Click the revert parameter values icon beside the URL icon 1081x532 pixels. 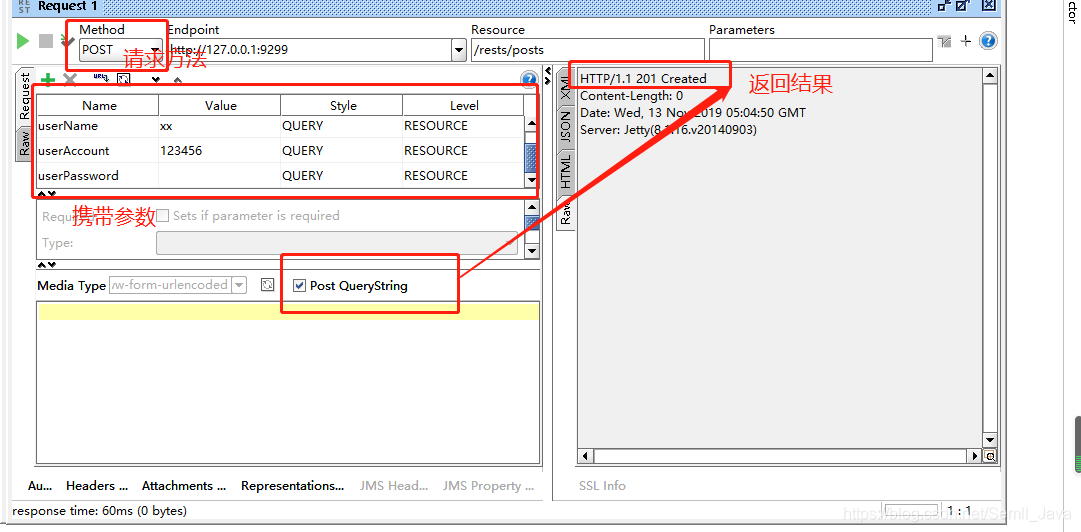123,80
